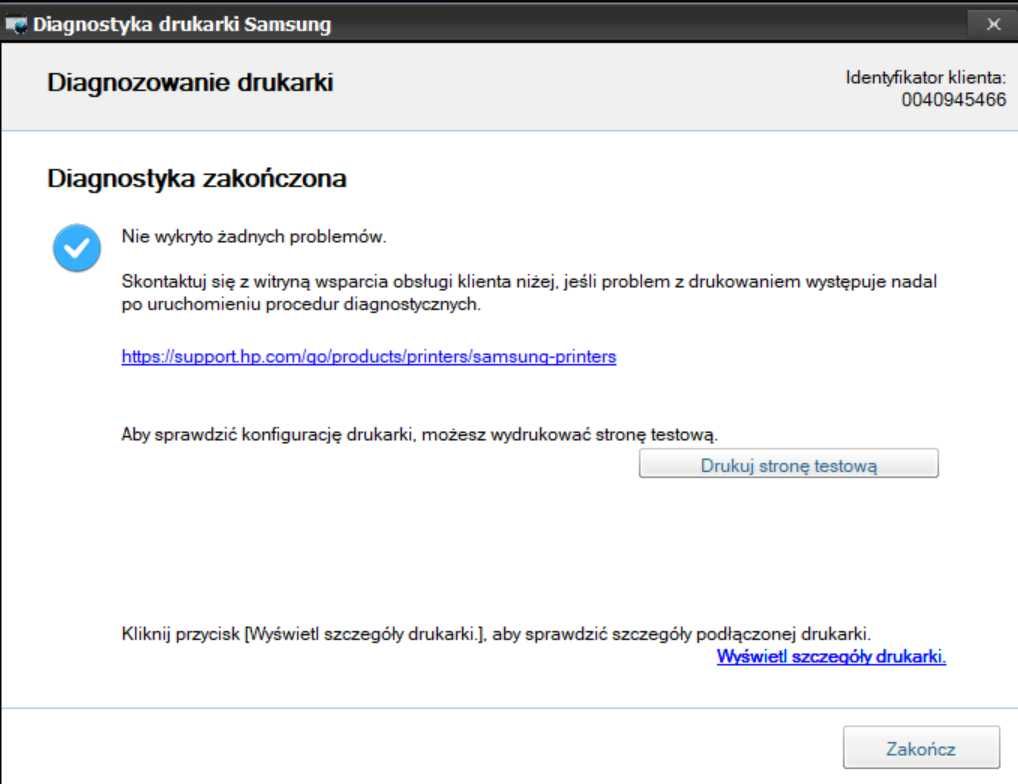Click the Samsung printer diagnostics title bar icon
Image resolution: width=1018 pixels, height=784 pixels.
click(16, 25)
